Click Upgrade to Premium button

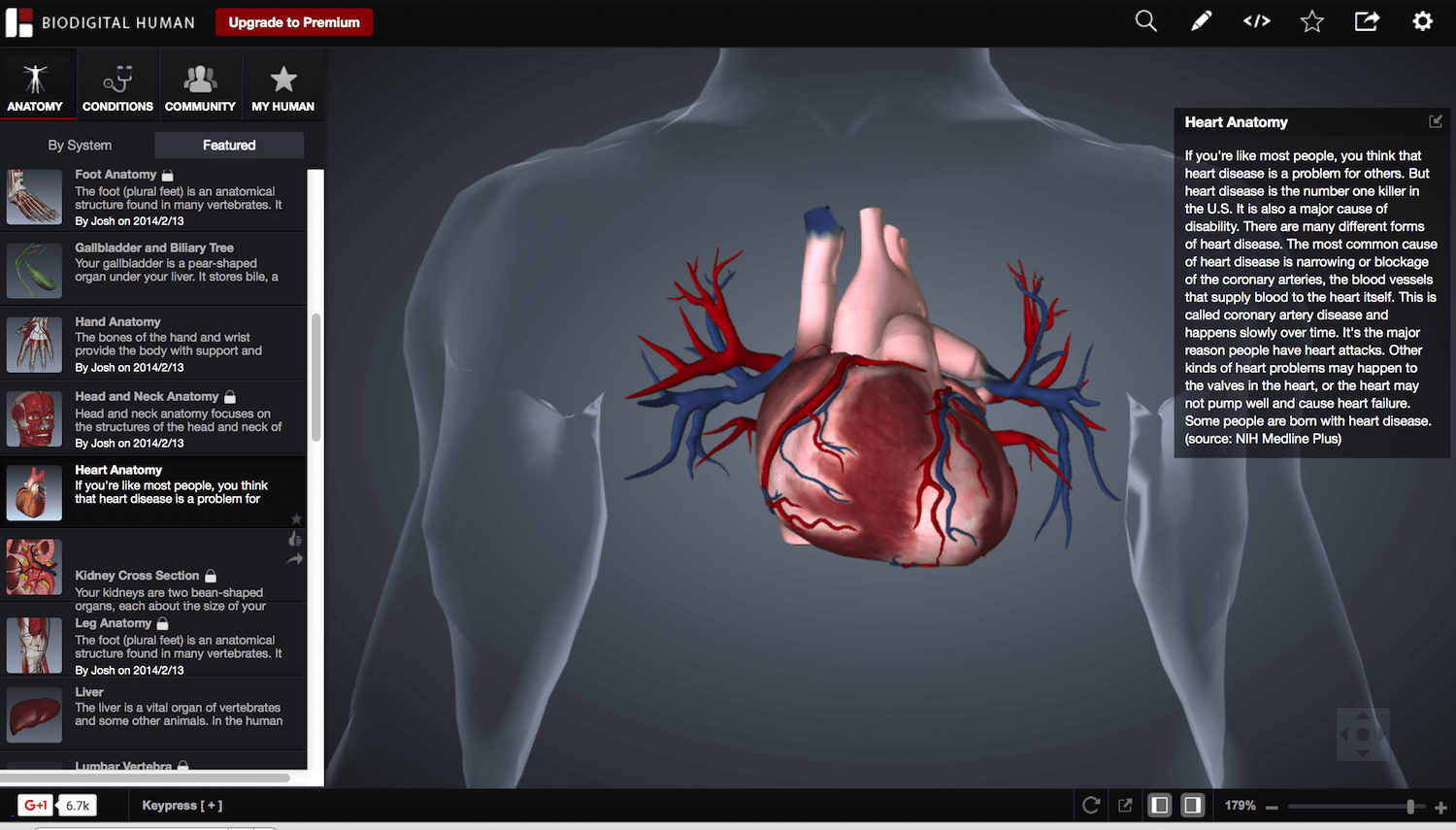click(x=294, y=22)
